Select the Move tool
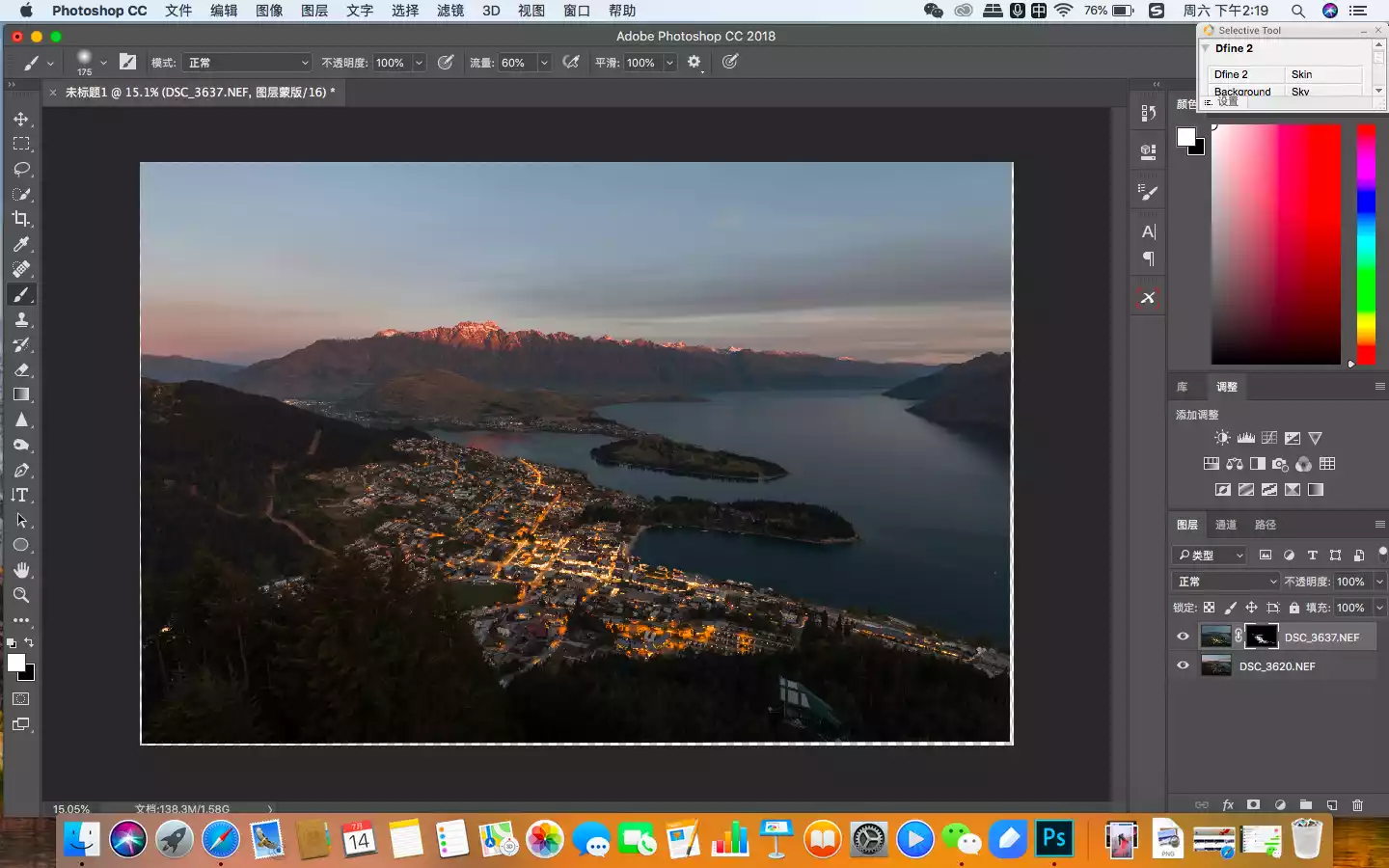This screenshot has width=1389, height=868. 21,119
